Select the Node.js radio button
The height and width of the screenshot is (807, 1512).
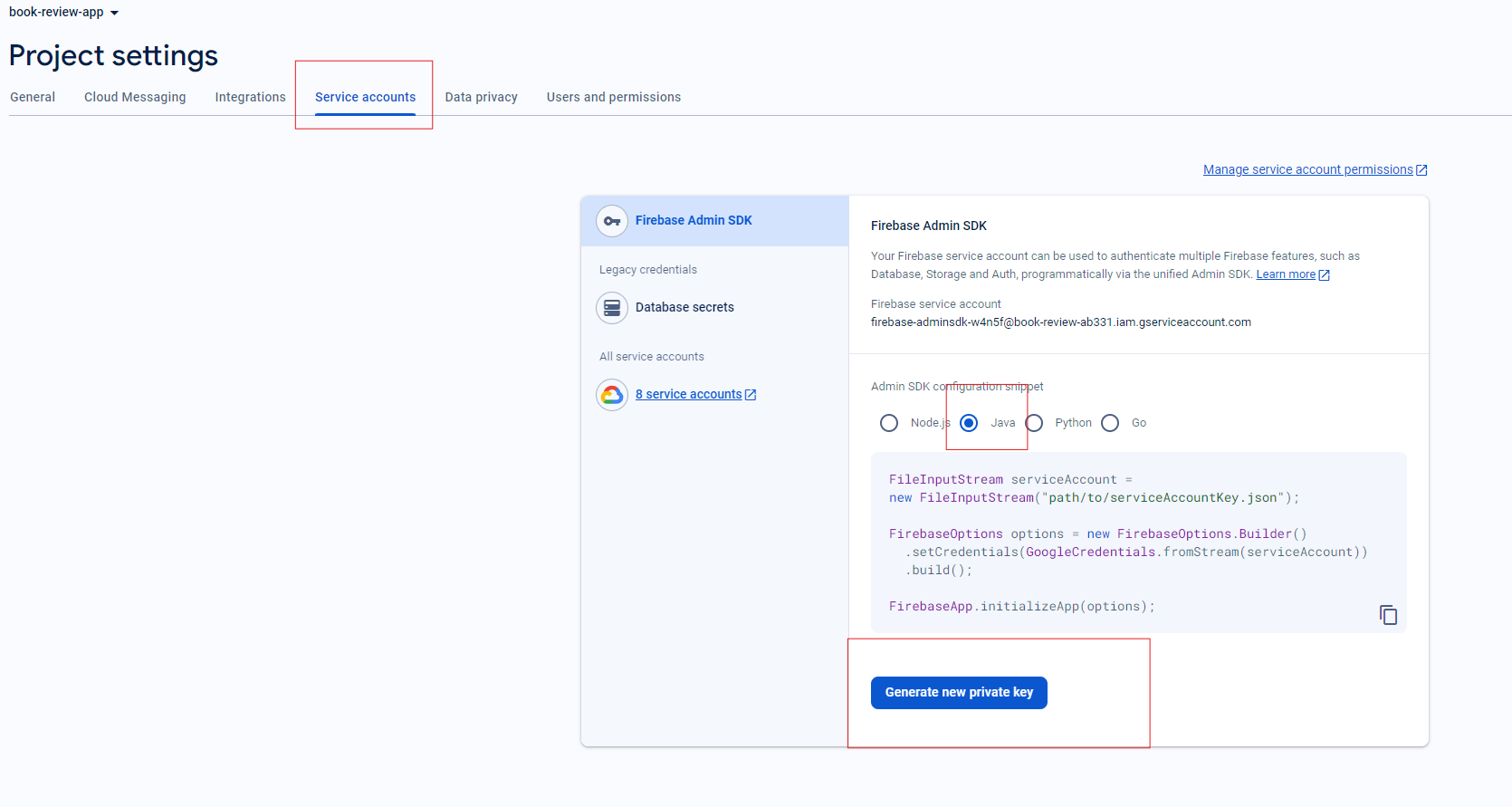[889, 423]
